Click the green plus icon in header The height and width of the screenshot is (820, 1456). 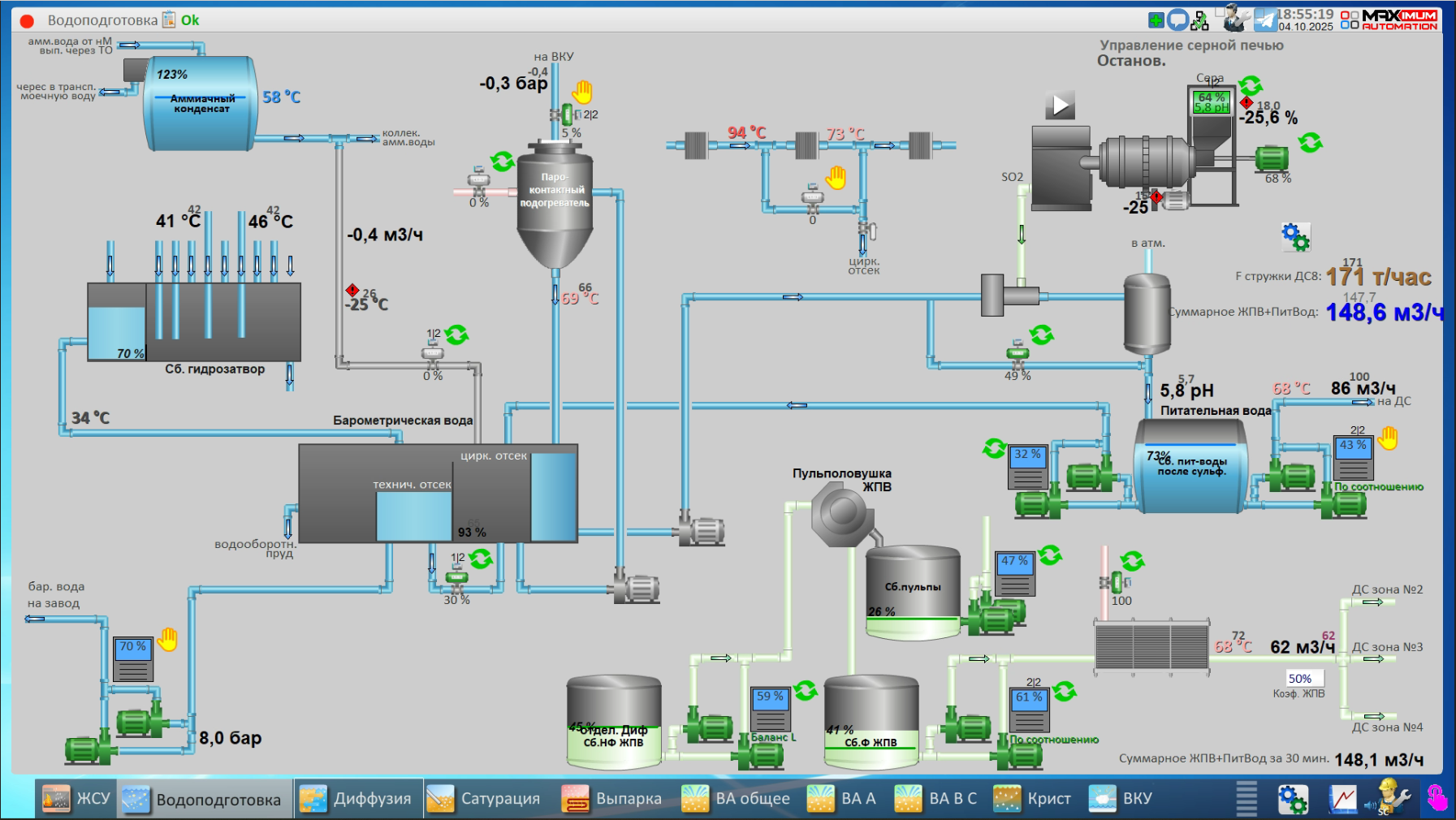coord(1156,19)
